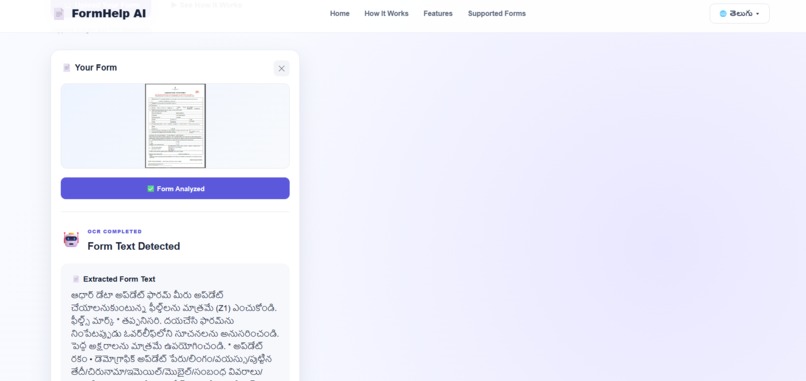Close the Your Form panel

(x=281, y=68)
